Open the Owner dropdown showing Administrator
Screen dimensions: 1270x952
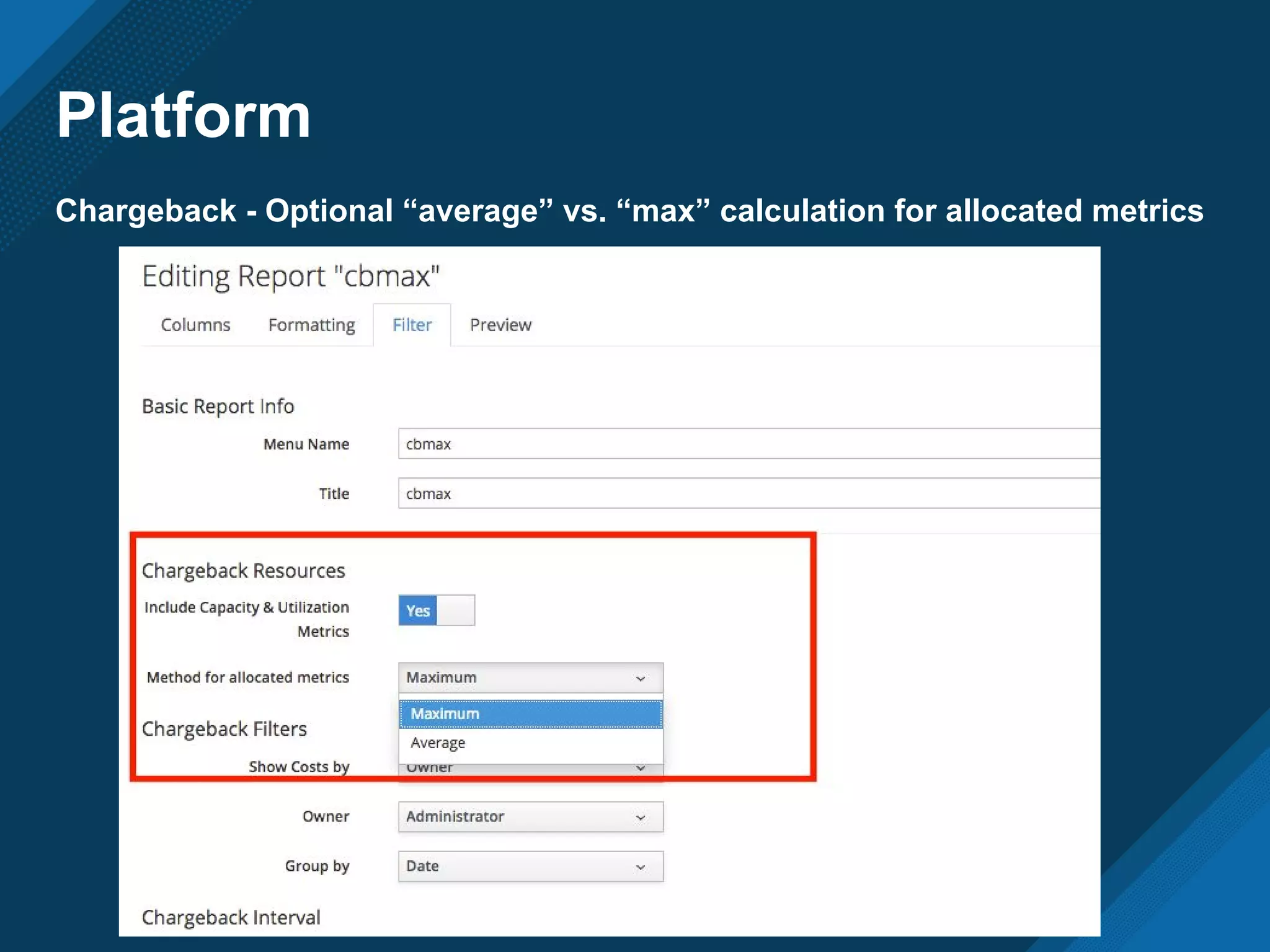[x=531, y=816]
